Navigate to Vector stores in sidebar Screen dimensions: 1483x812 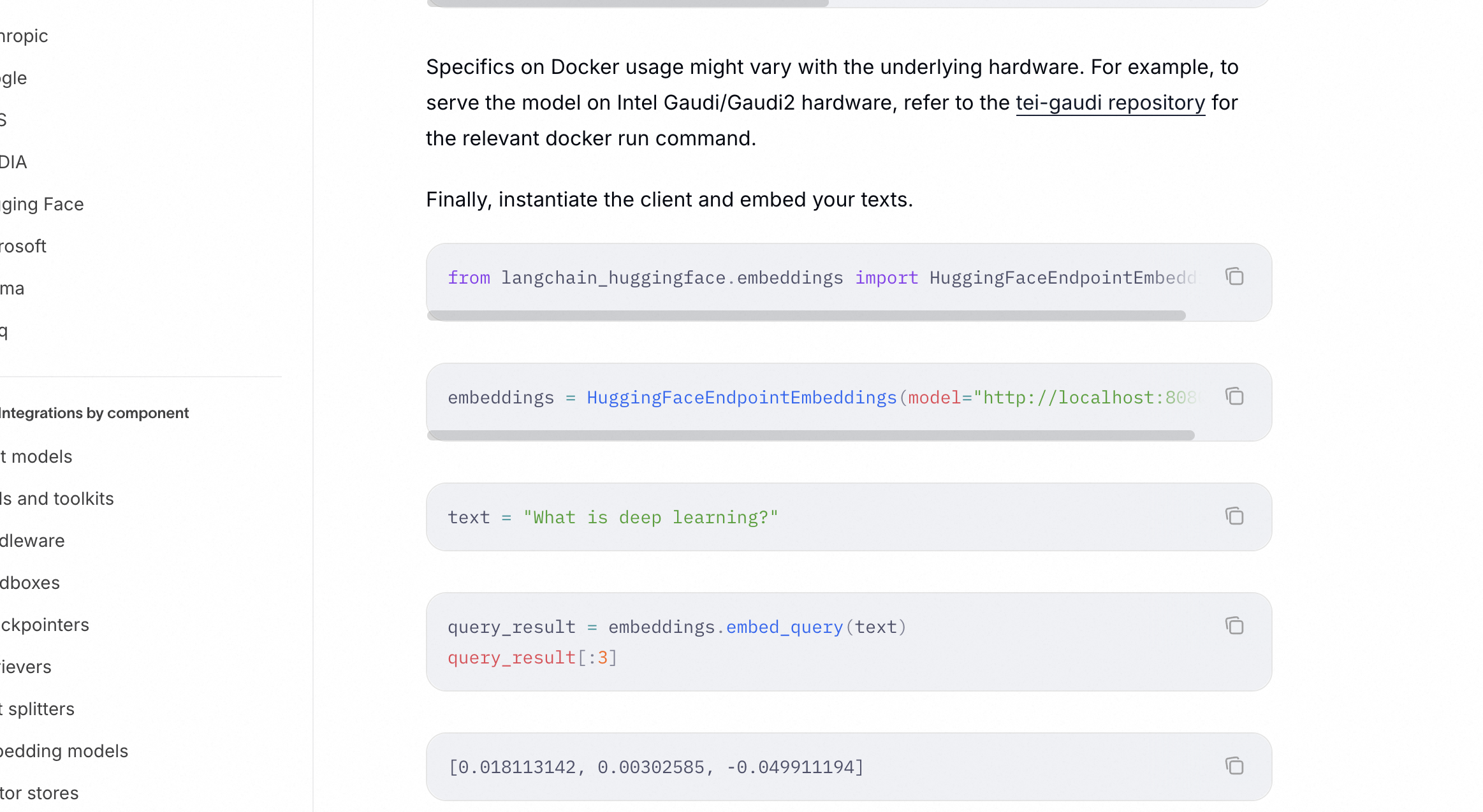tap(40, 793)
